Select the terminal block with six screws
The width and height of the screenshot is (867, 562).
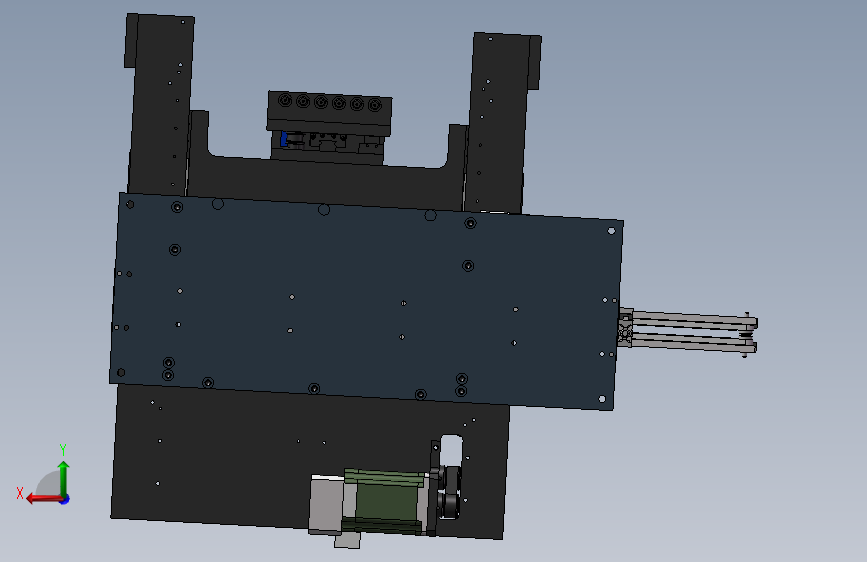pos(330,113)
